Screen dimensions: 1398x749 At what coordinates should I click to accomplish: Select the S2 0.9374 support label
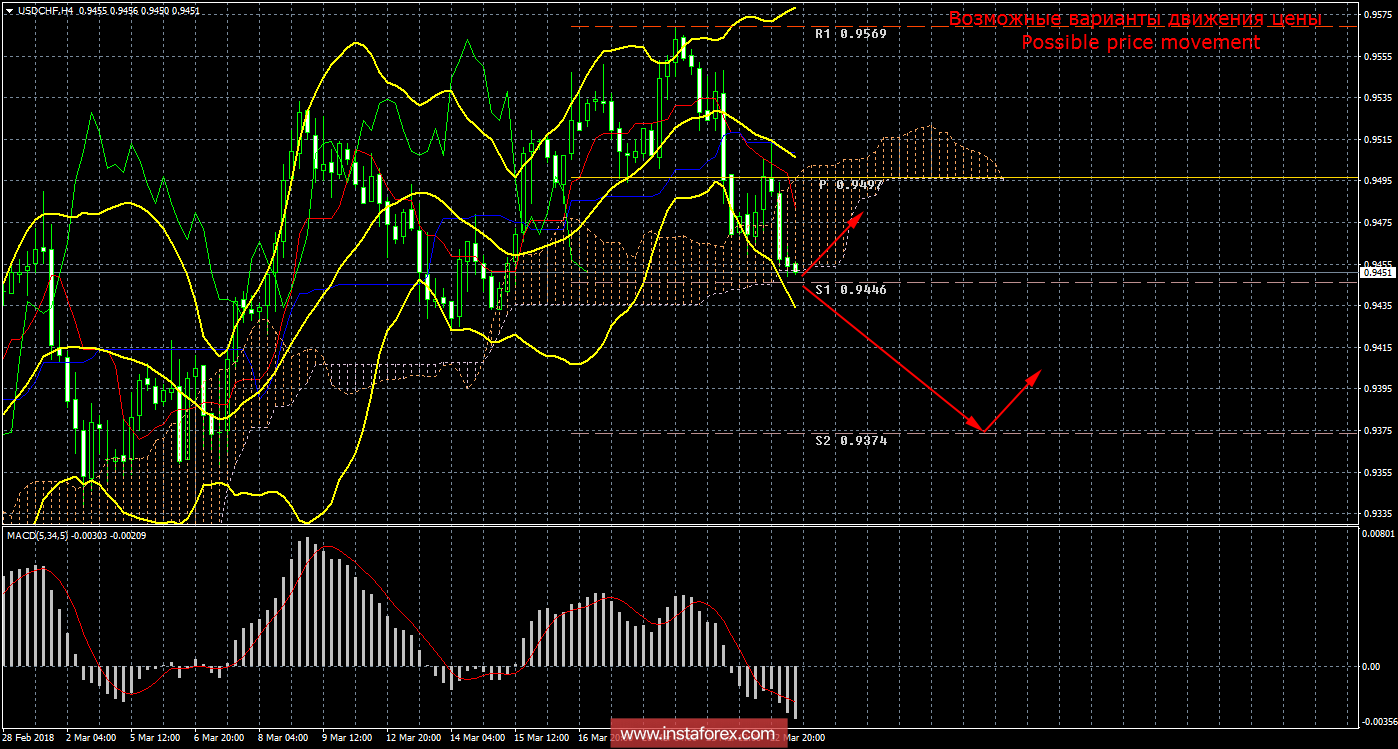pyautogui.click(x=850, y=440)
